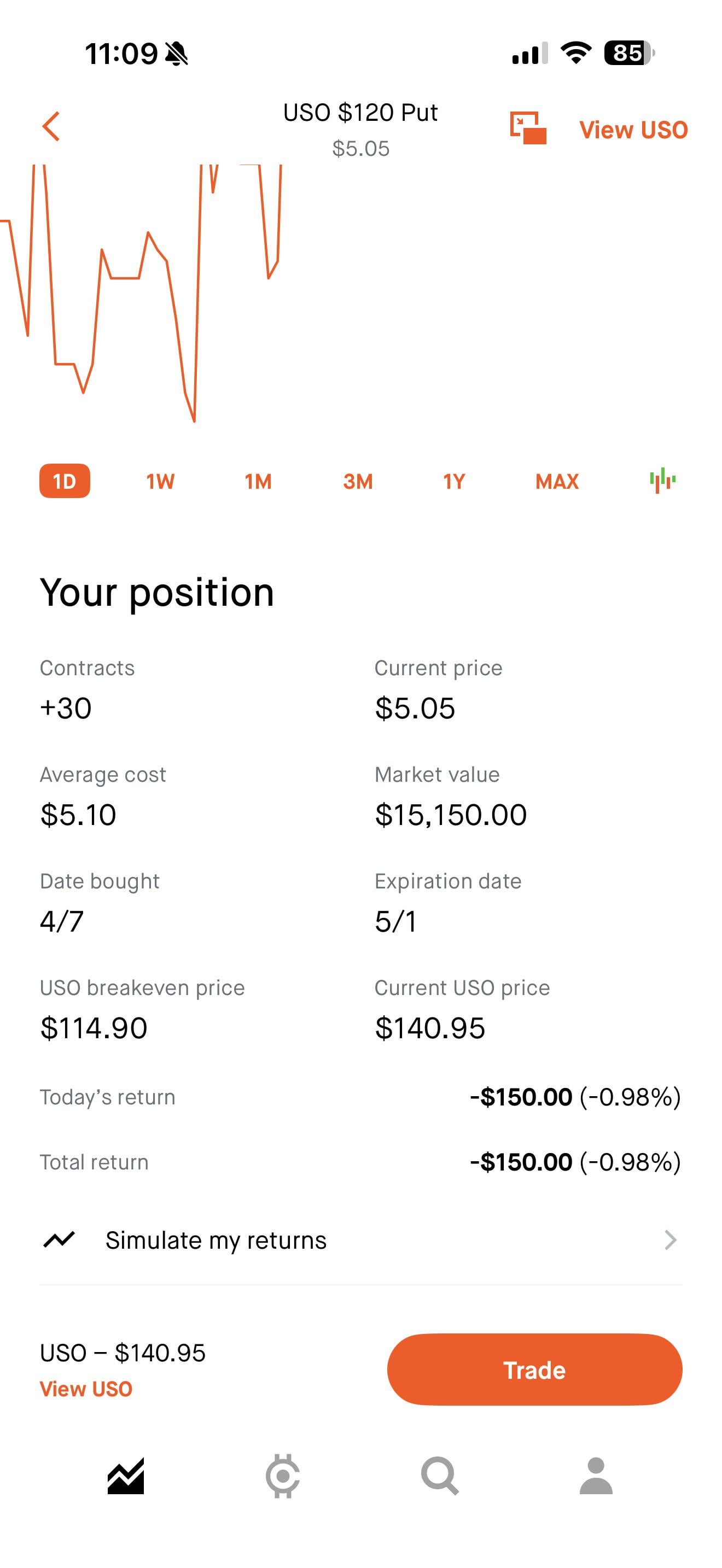This screenshot has width=722, height=1568.
Task: Select the 1D chart range
Action: (x=65, y=482)
